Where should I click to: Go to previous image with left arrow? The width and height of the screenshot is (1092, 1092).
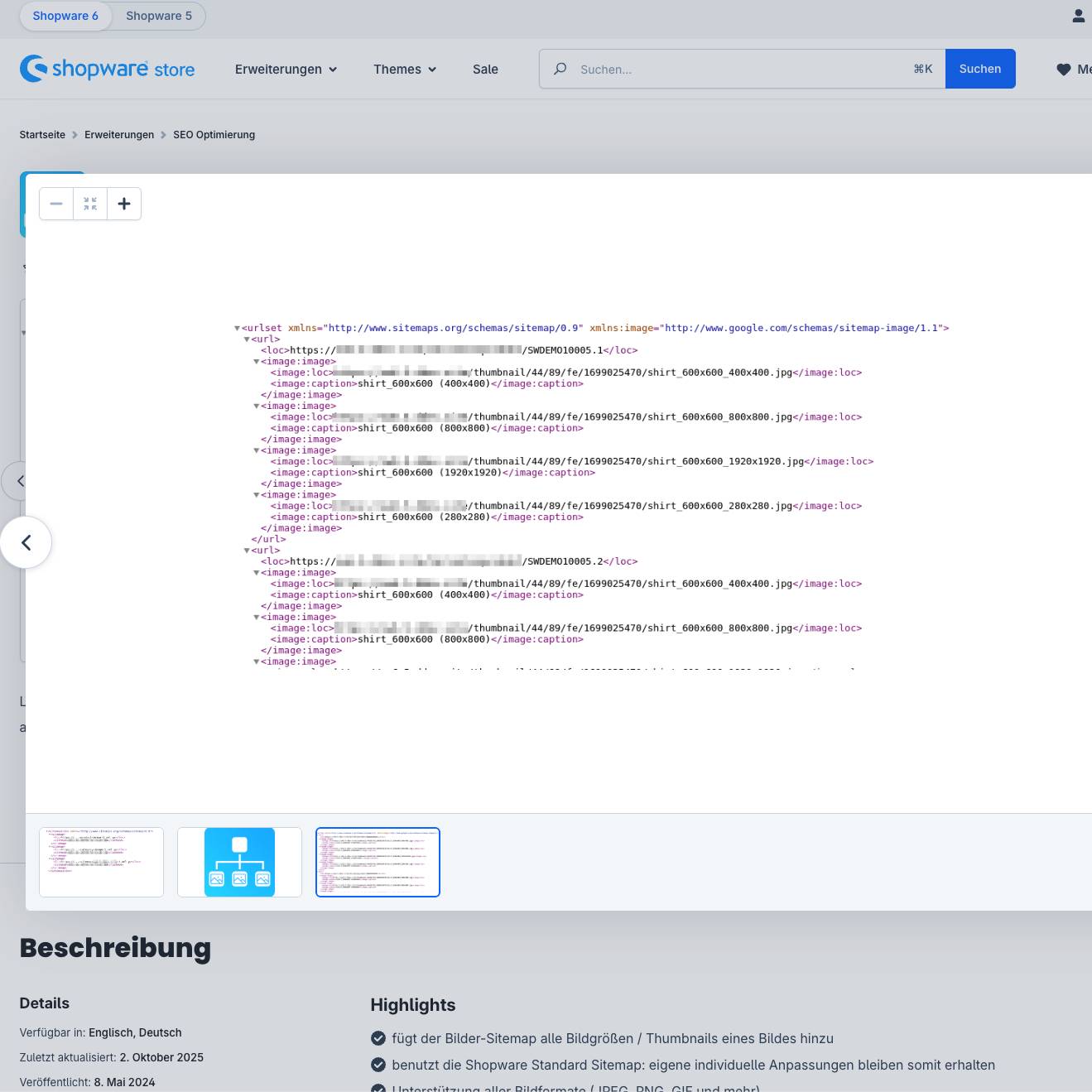pos(26,542)
